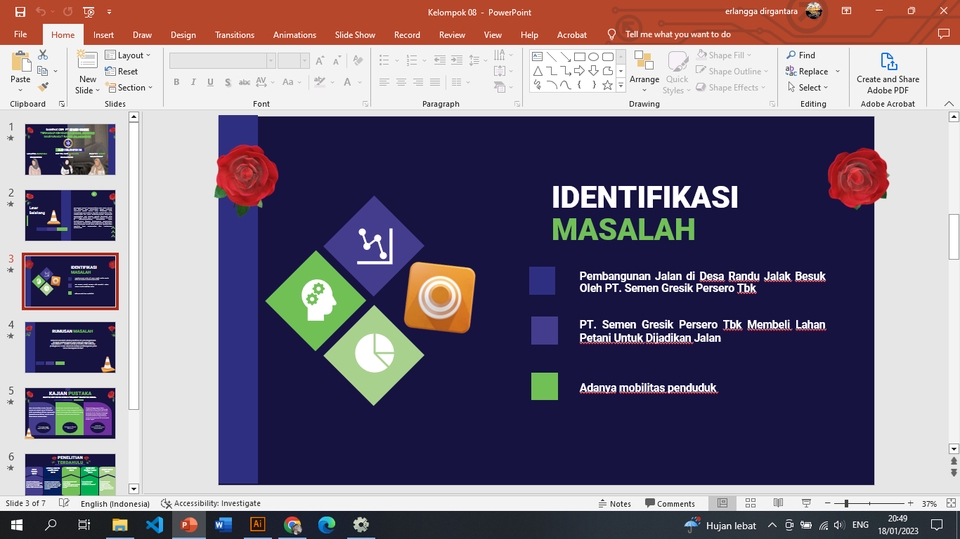This screenshot has height=539, width=960.
Task: Click Create and Share Adobe PDF icon
Action: [888, 61]
